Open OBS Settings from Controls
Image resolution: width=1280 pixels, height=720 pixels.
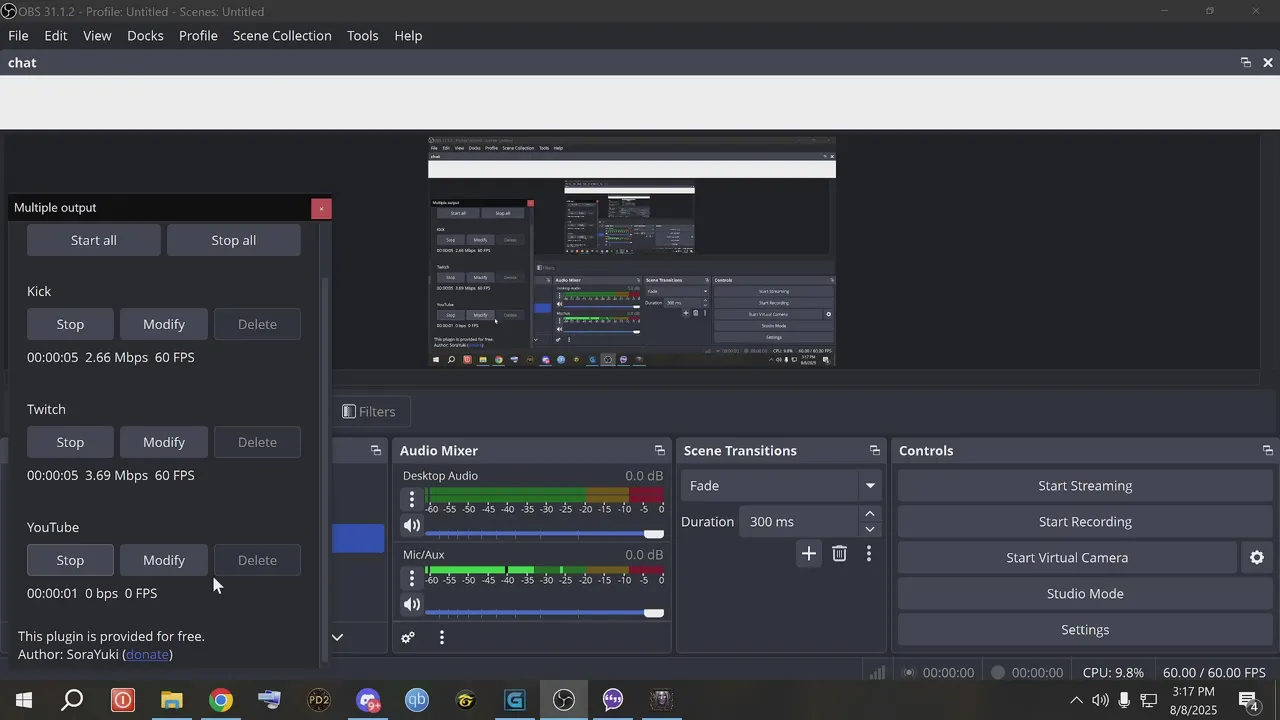(1085, 630)
